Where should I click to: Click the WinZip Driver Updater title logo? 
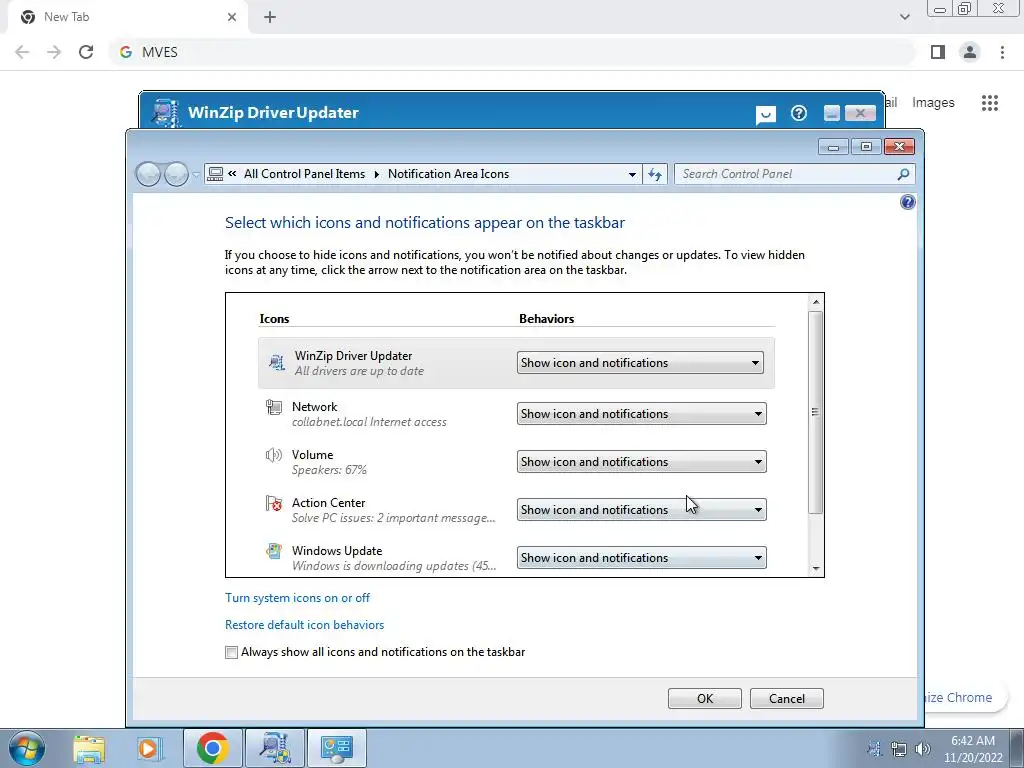pyautogui.click(x=165, y=112)
